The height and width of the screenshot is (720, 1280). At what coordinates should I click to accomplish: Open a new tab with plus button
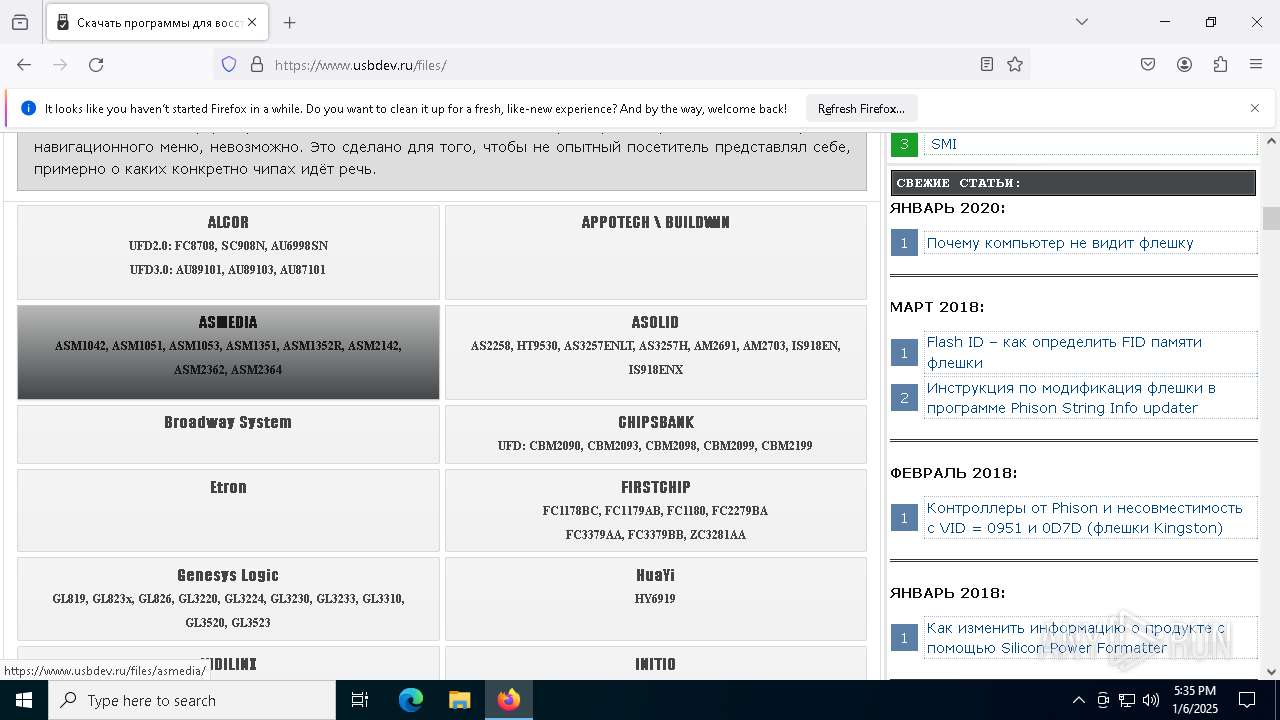click(290, 22)
